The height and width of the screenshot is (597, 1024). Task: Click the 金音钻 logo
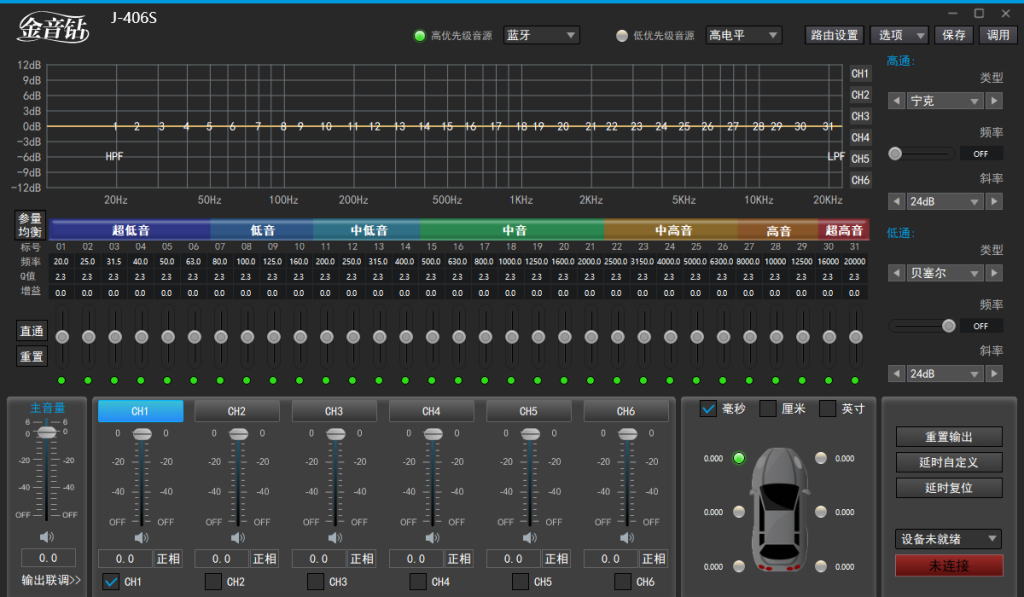point(53,27)
